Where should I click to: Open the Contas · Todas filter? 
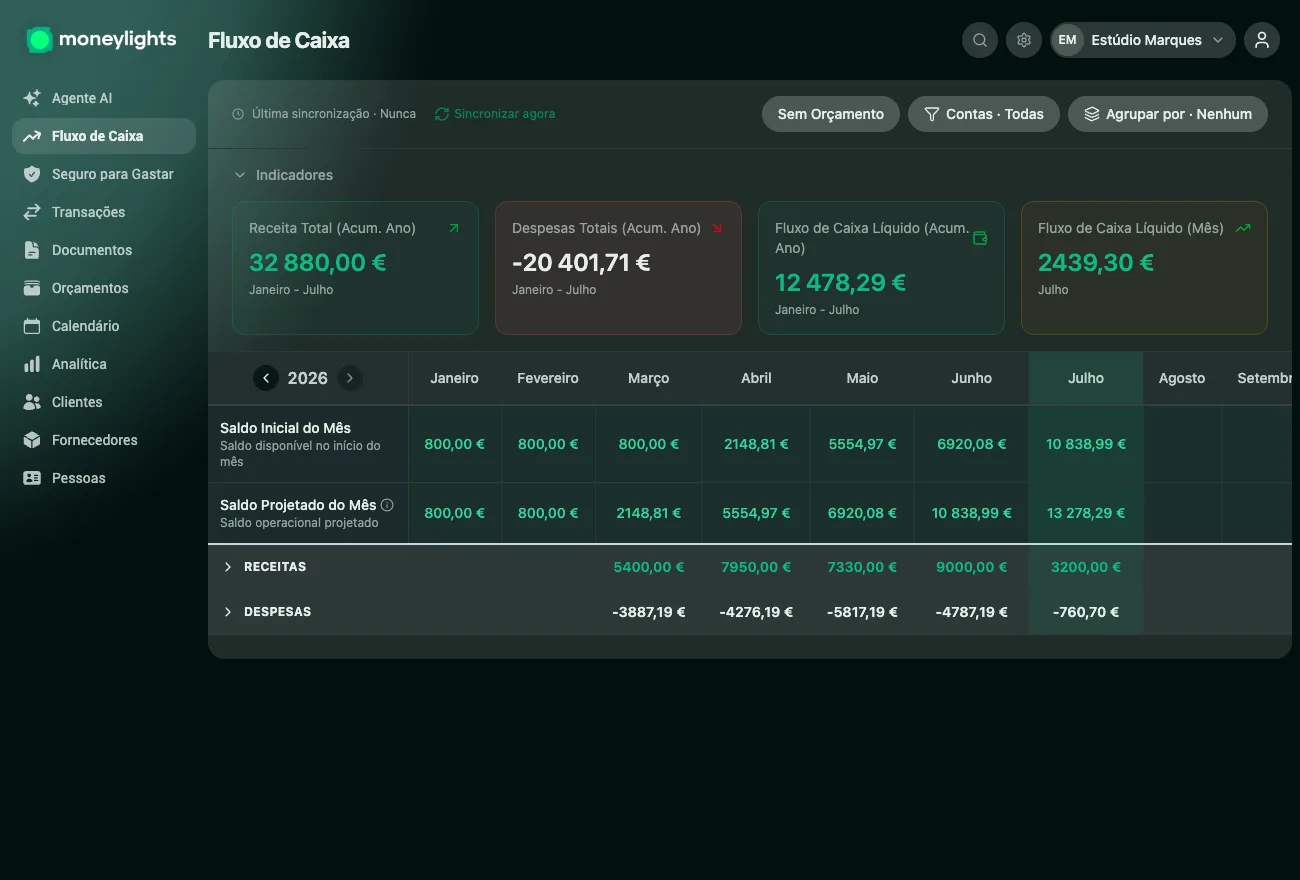984,114
